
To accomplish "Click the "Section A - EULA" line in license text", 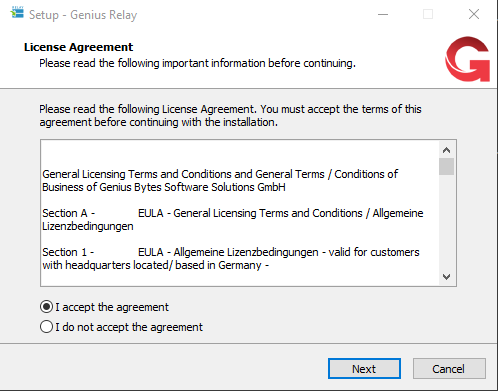I will click(233, 219).
